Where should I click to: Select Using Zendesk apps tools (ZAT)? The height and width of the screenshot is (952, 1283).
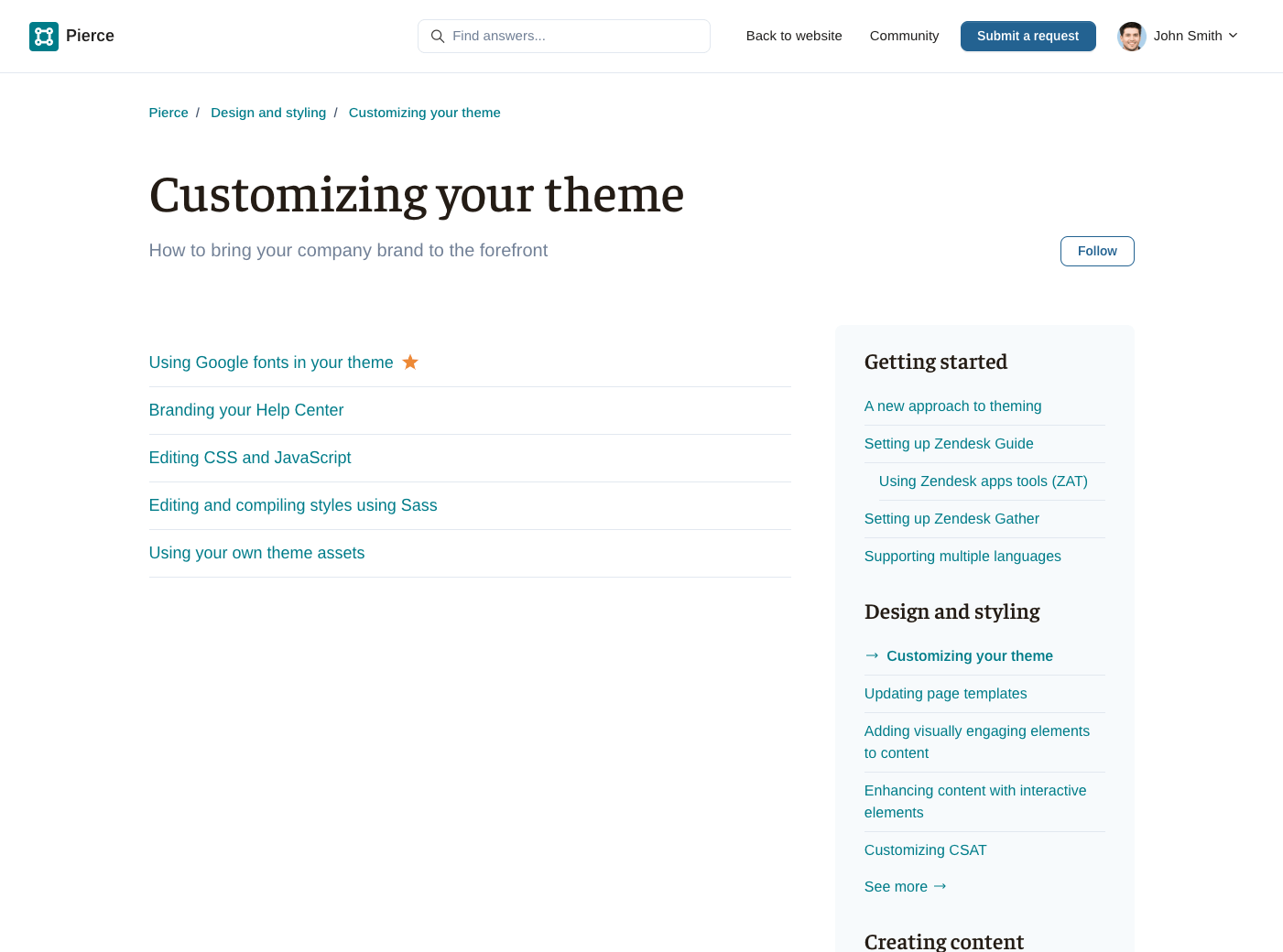983,481
